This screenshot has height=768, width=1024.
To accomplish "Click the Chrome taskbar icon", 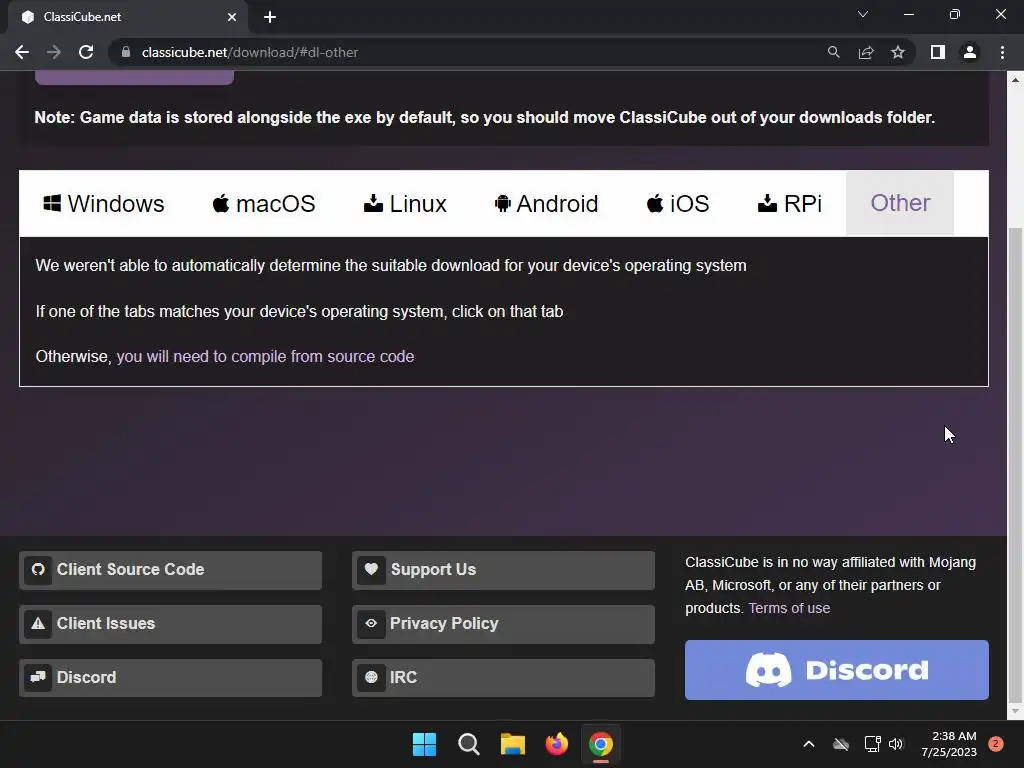I will 601,744.
